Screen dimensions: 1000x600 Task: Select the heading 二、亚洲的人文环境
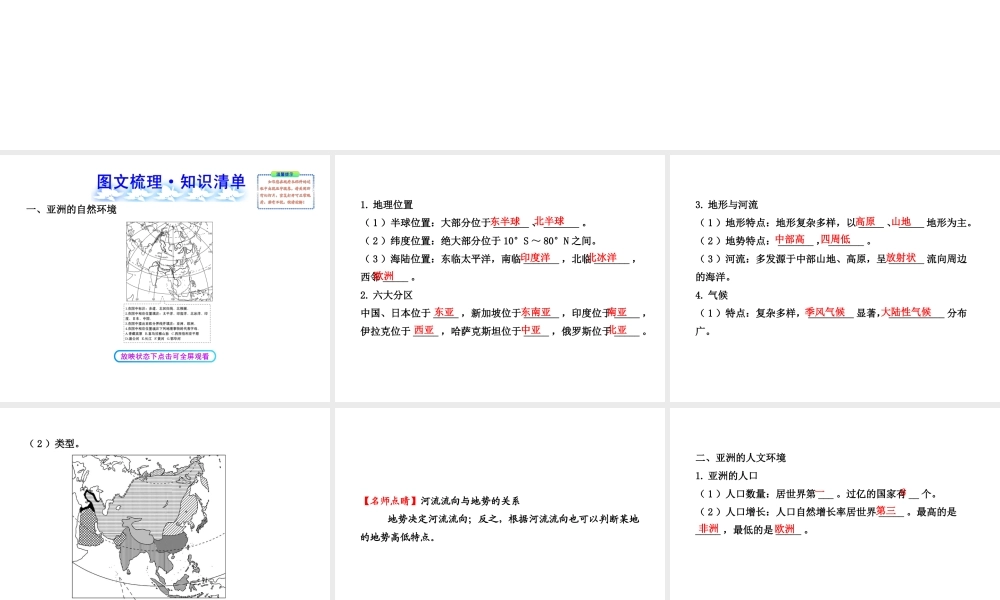740,457
